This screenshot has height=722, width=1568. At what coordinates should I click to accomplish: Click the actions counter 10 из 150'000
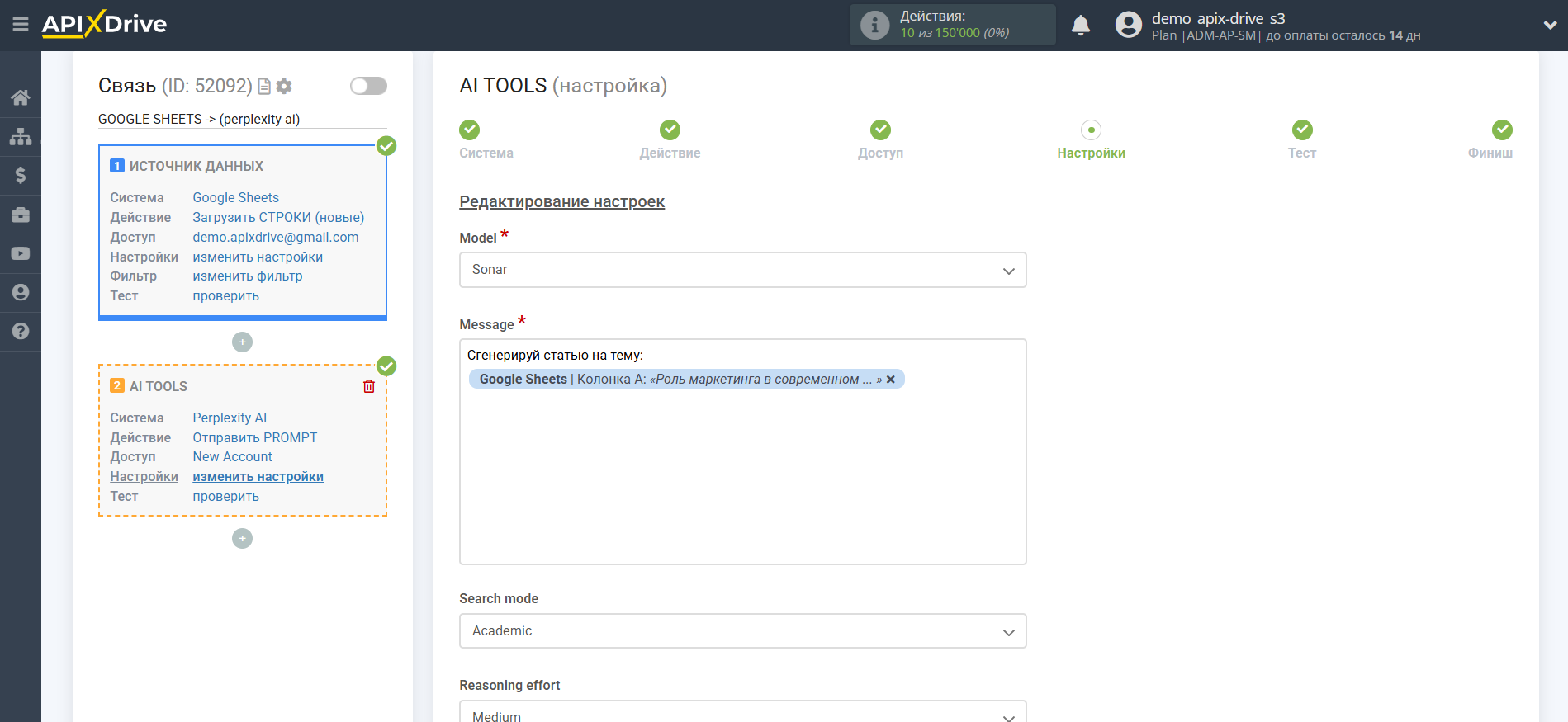(940, 33)
